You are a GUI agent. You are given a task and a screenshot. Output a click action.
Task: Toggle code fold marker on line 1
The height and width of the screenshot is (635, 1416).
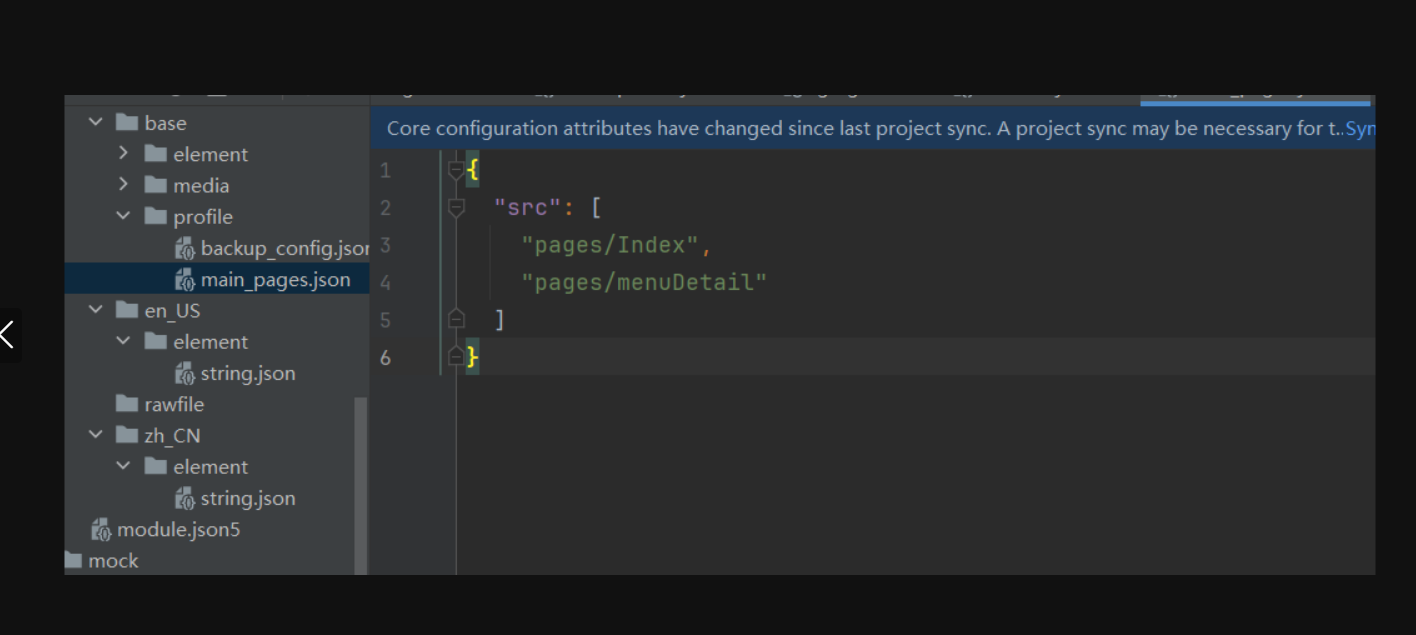point(456,171)
